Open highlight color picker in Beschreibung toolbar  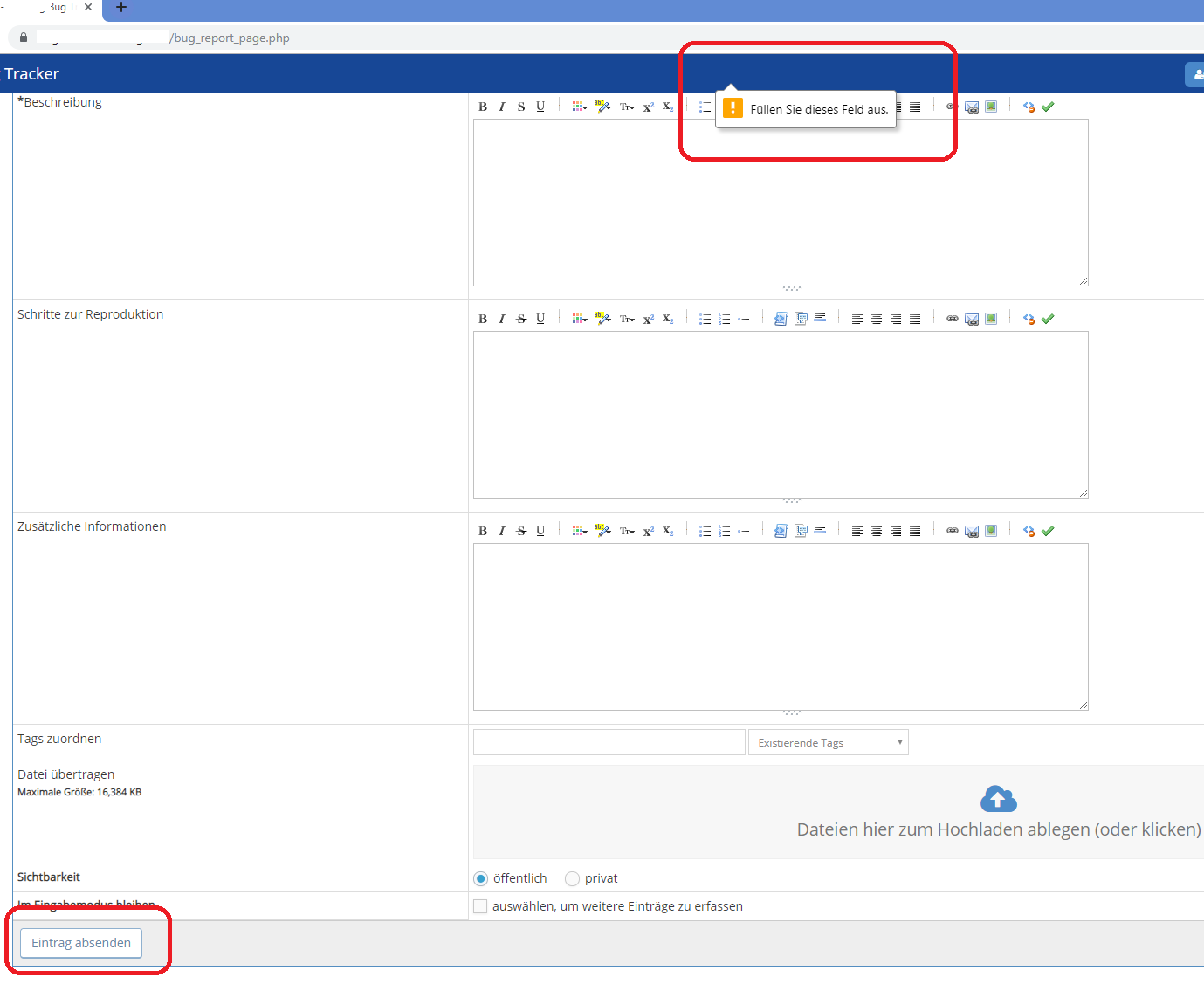(602, 107)
